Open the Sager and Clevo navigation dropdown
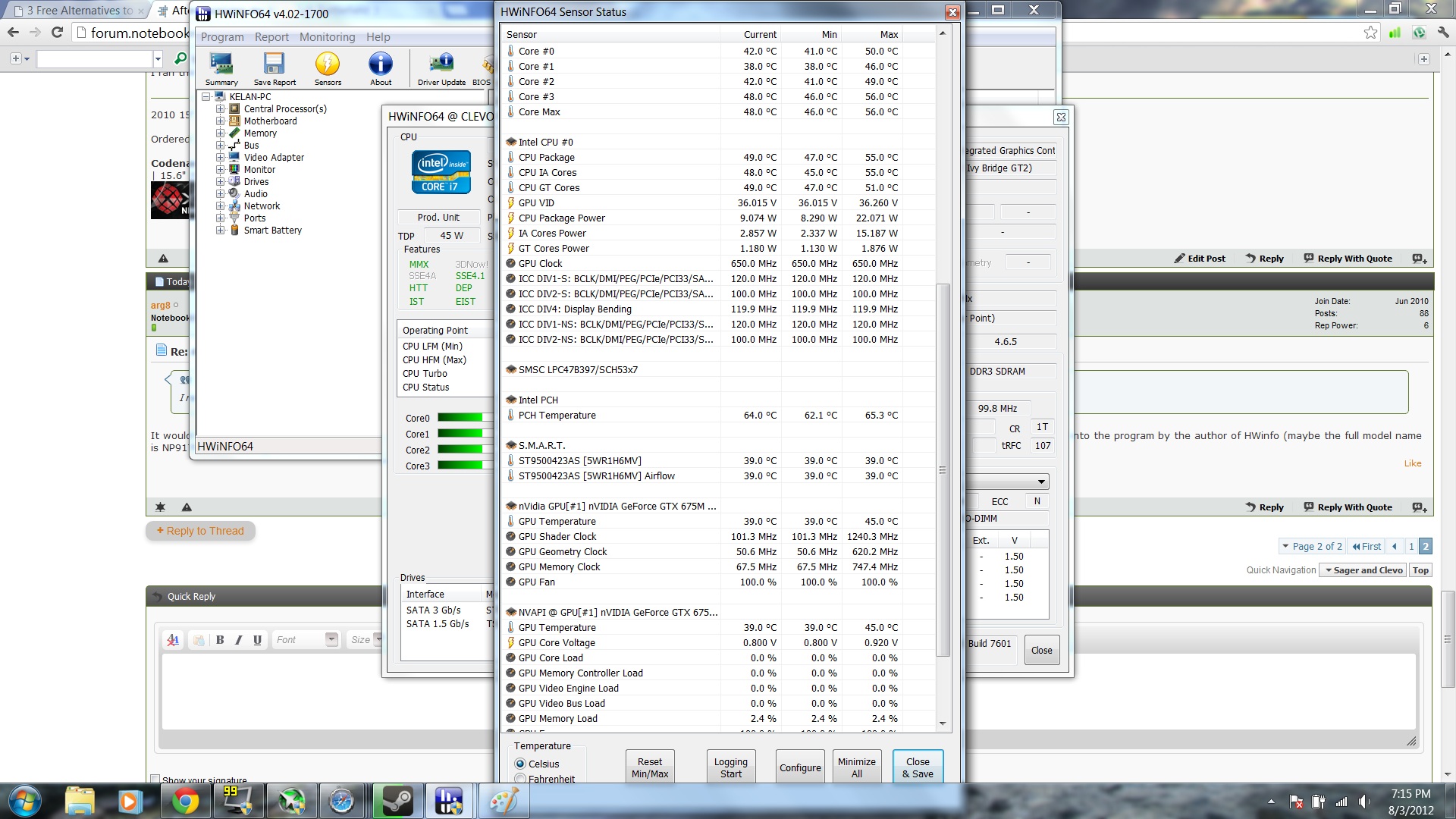This screenshot has width=1456, height=819. click(1363, 570)
